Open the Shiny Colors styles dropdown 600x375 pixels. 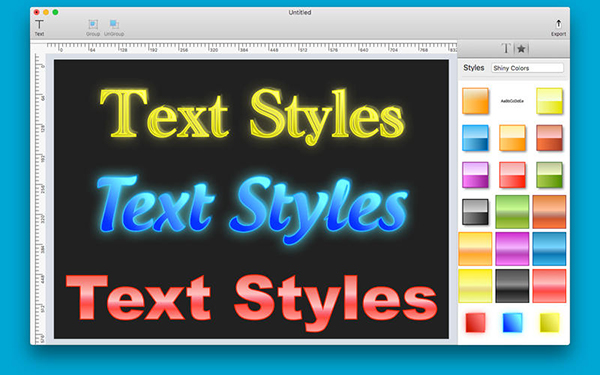527,68
